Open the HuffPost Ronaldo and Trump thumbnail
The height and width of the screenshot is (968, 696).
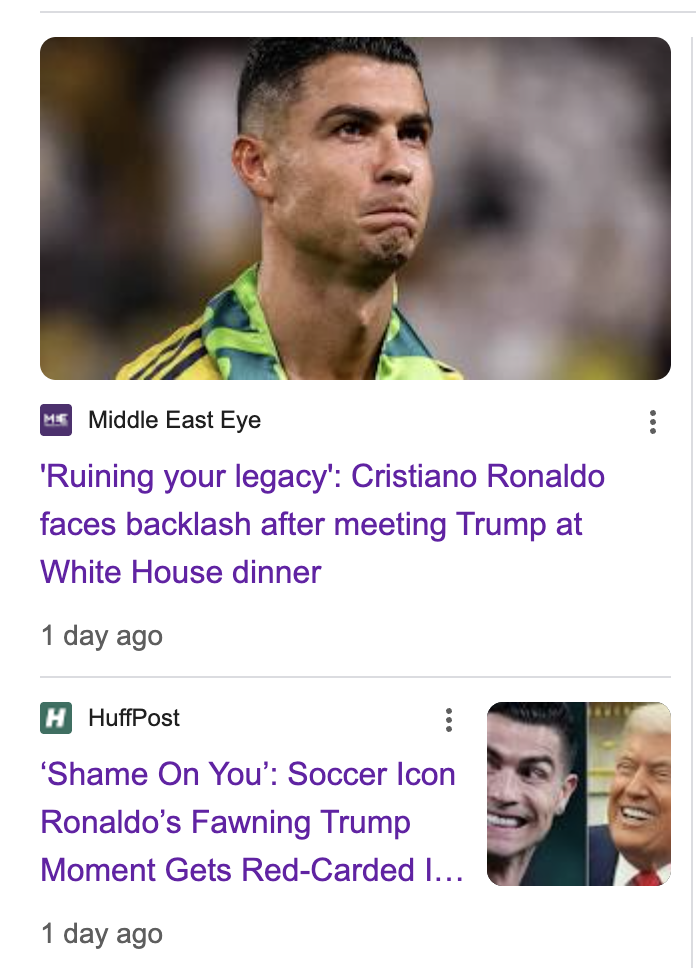(x=578, y=793)
